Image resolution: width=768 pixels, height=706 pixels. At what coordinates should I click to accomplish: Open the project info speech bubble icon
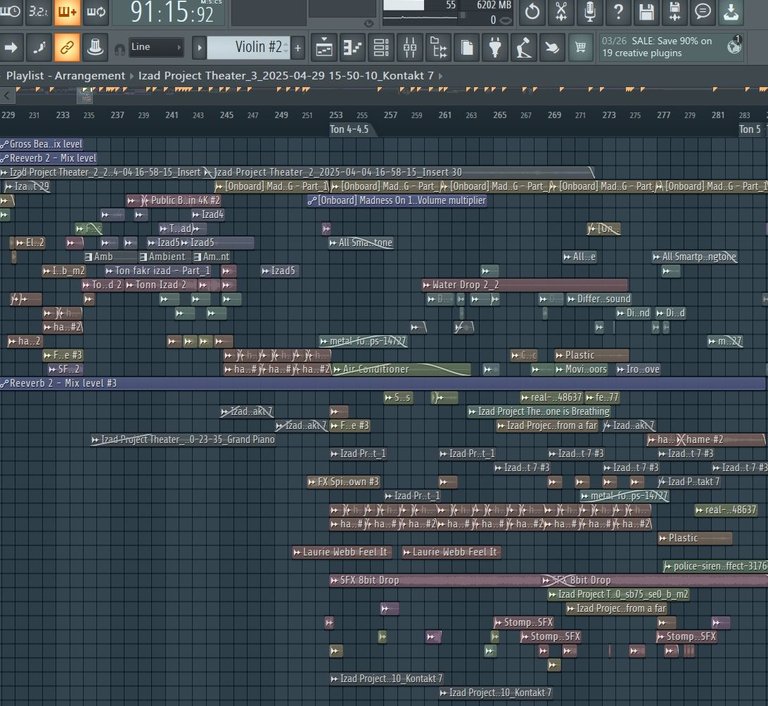[x=703, y=11]
